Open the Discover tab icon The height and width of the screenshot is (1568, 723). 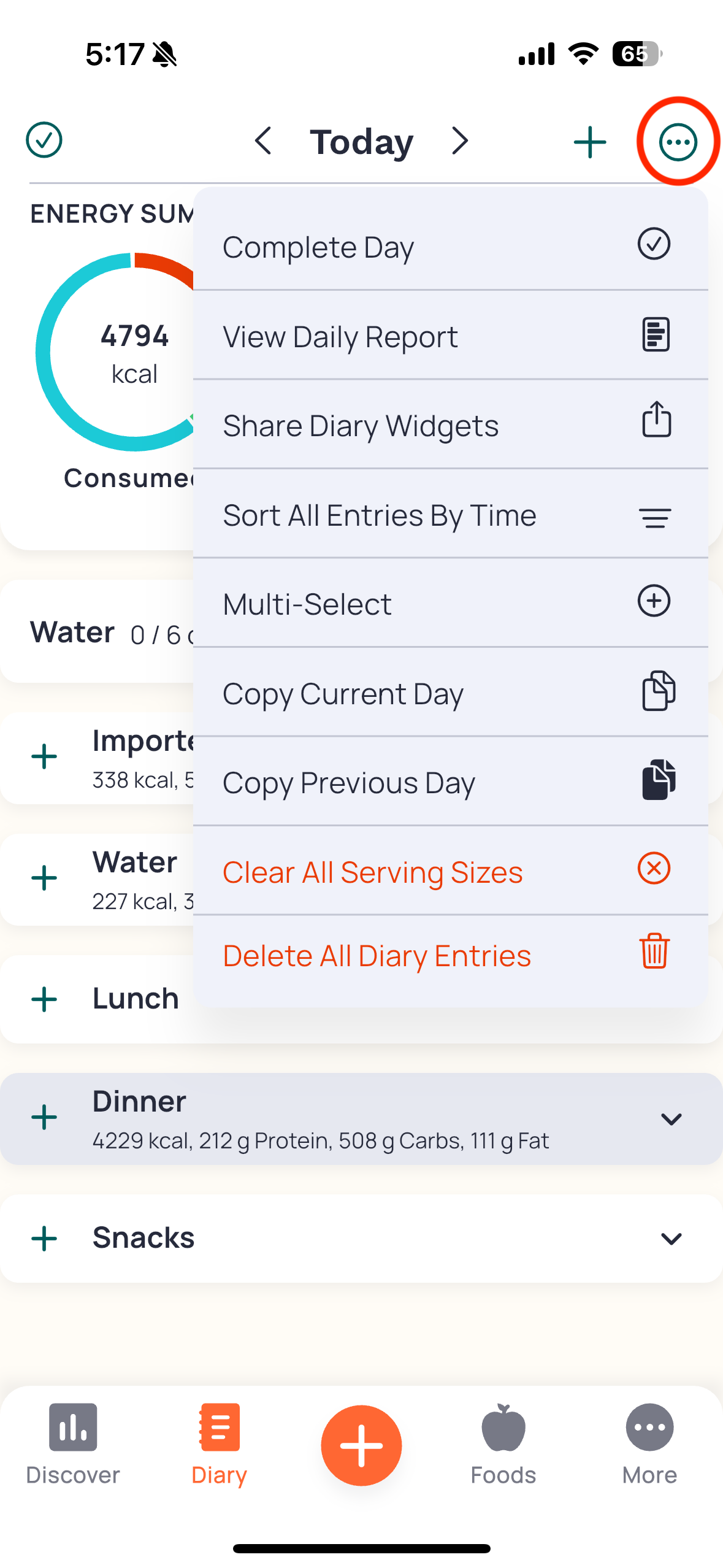73,1443
